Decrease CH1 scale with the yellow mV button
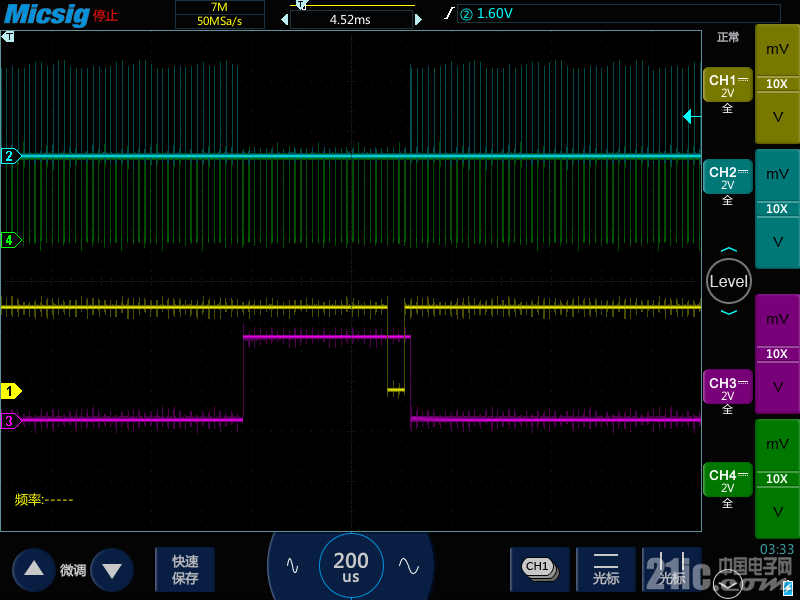Screen dimensions: 800x600 point(777,49)
